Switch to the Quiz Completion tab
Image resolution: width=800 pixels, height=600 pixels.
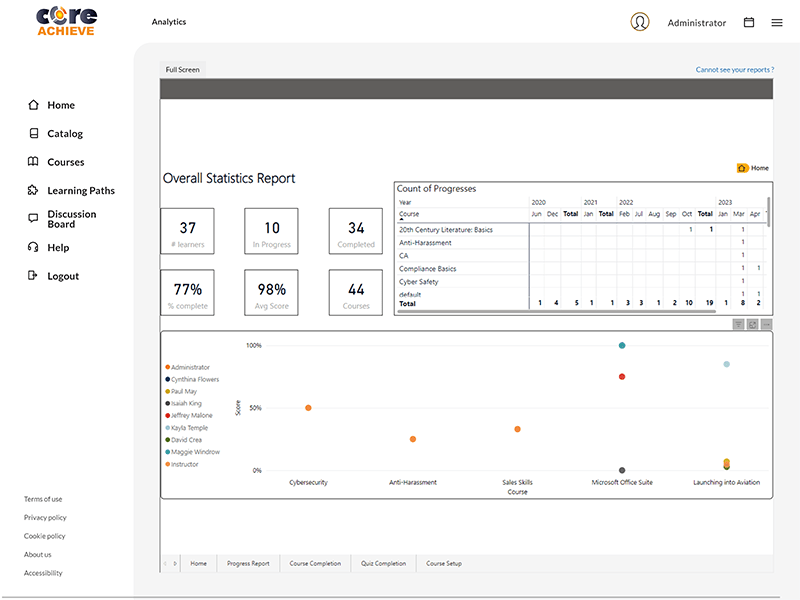coord(383,564)
